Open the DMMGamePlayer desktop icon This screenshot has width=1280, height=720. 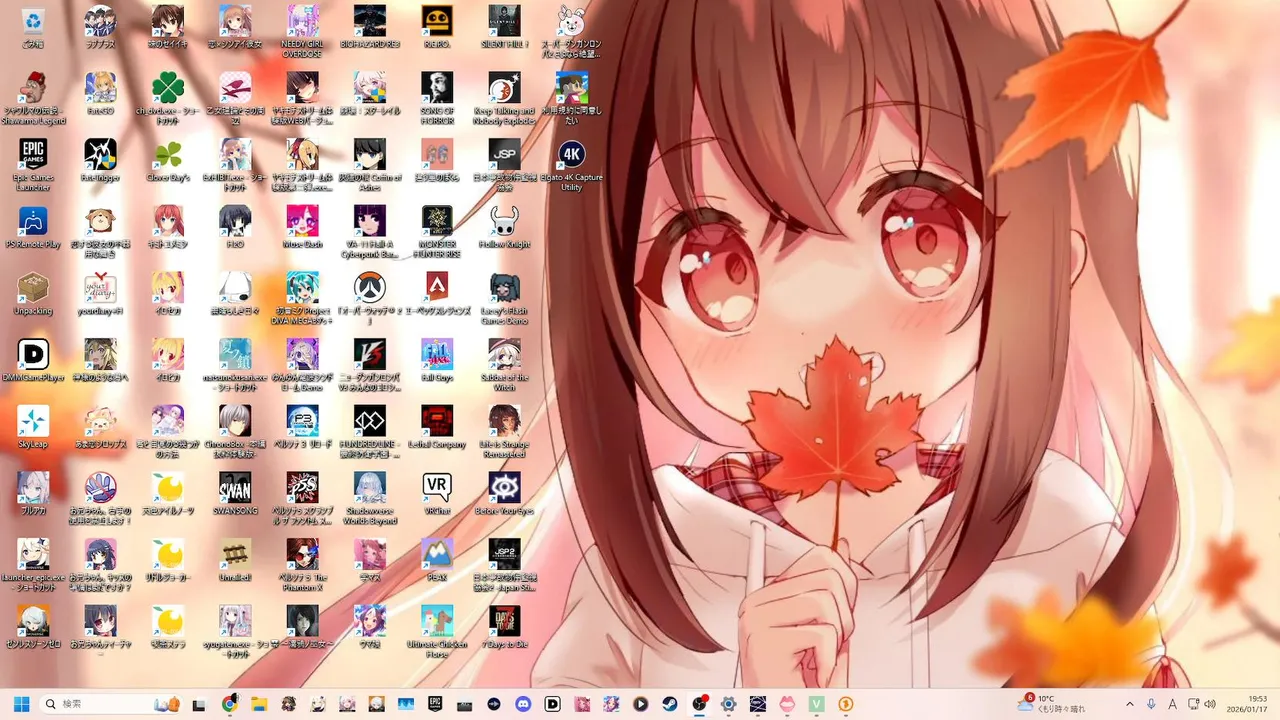[33, 360]
